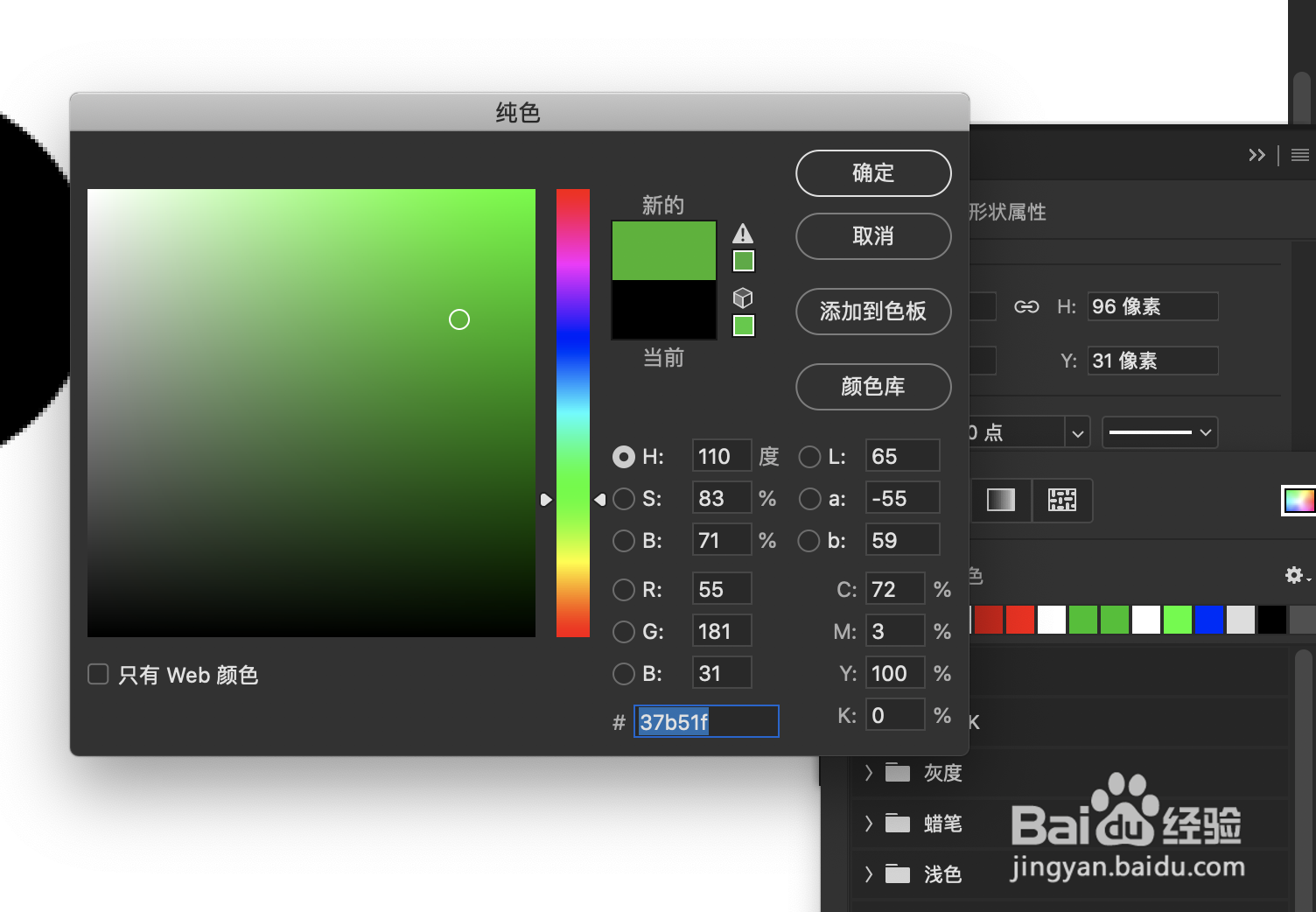Open the stroke width dropdown arrow
The height and width of the screenshot is (912, 1316).
1077,432
